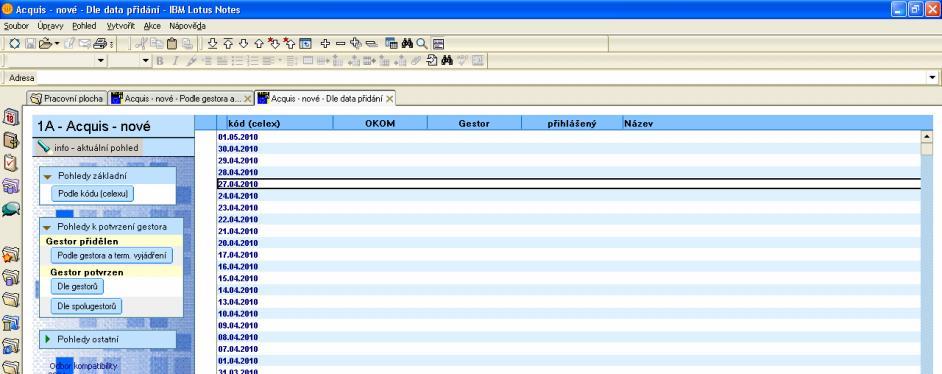Switch to the Pracovní plocha tab
This screenshot has height=374, width=942.
(x=67, y=98)
